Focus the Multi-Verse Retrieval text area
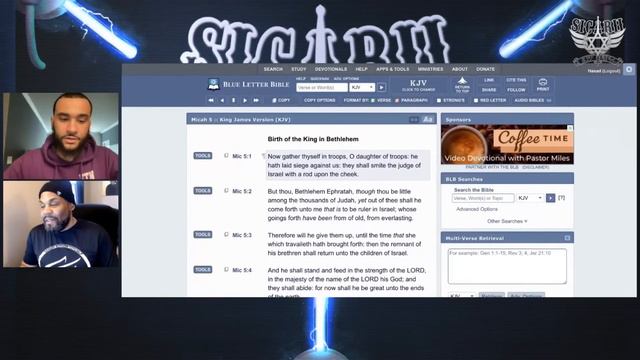The width and height of the screenshot is (640, 360). (507, 266)
